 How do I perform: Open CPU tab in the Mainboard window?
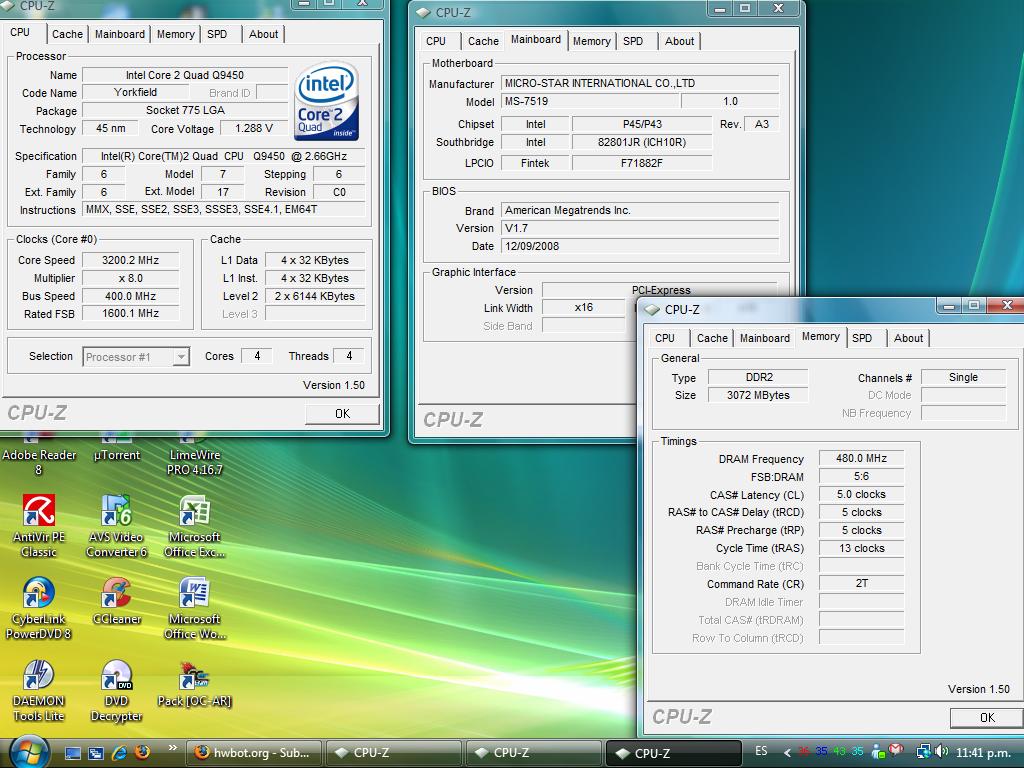click(x=436, y=41)
